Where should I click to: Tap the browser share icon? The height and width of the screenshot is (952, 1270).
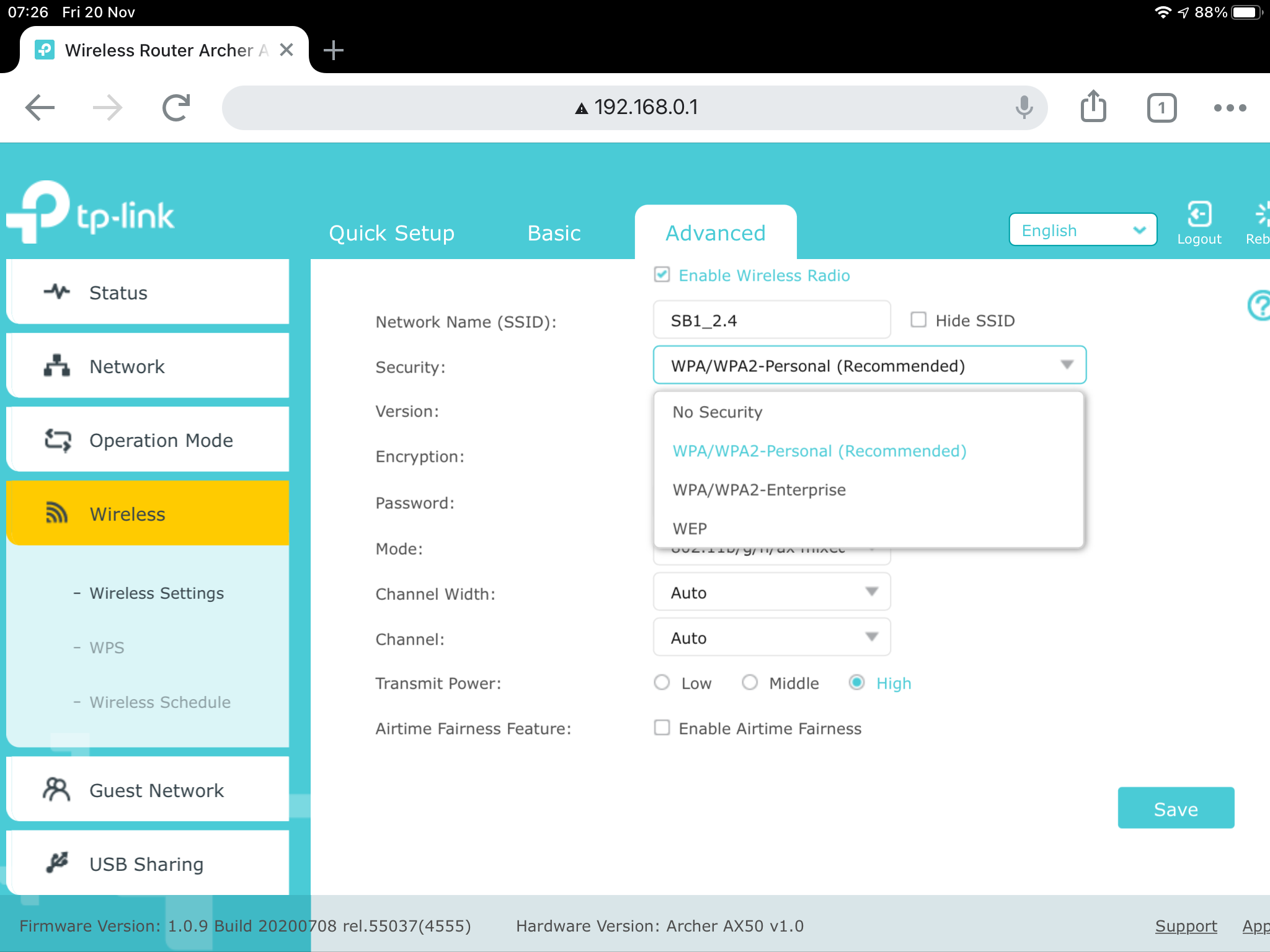(1093, 107)
